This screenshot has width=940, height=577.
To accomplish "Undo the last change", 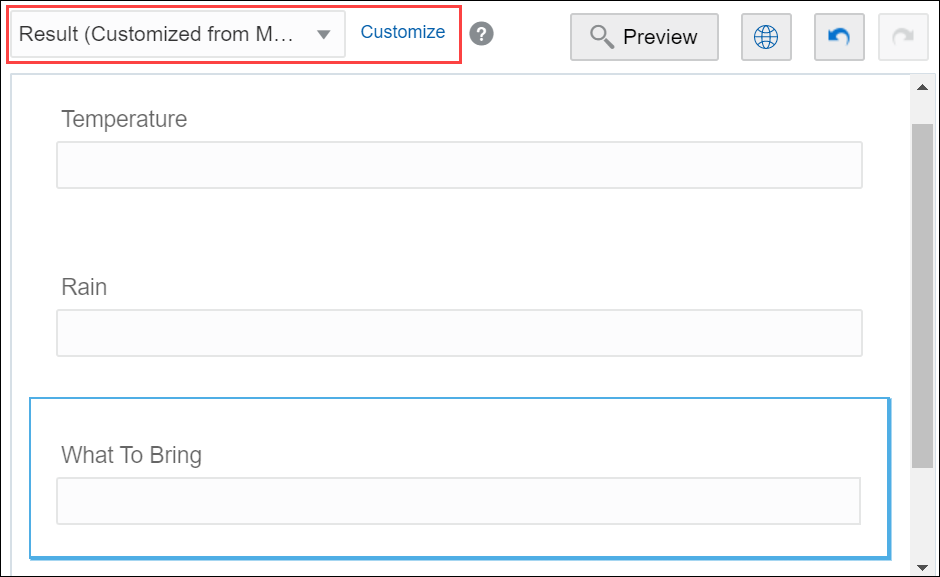I will click(x=838, y=36).
